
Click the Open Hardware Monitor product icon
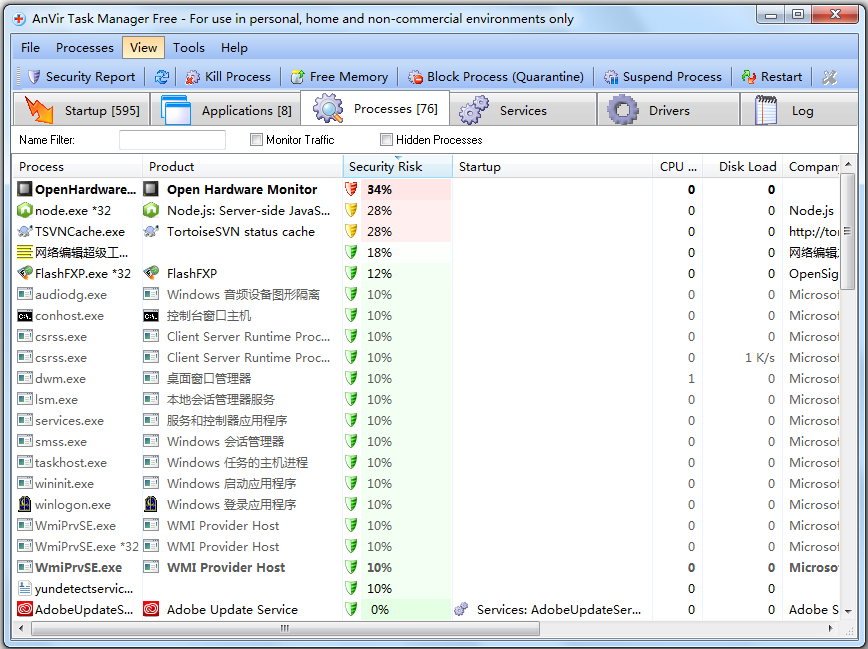[x=151, y=189]
